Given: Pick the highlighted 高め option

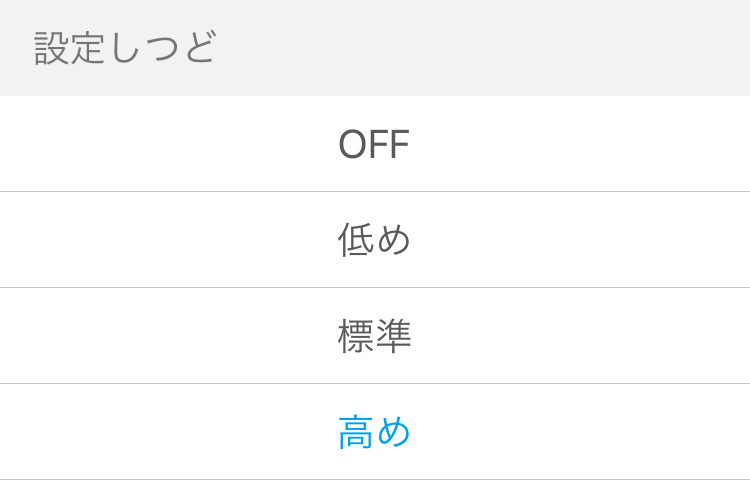Looking at the screenshot, I should (374, 432).
